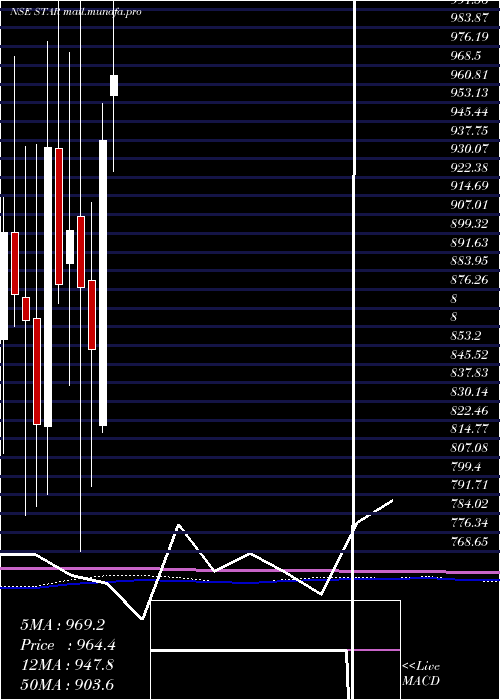Select the 914.69 price value
Image resolution: width=500 pixels, height=700 pixels.
[469, 186]
